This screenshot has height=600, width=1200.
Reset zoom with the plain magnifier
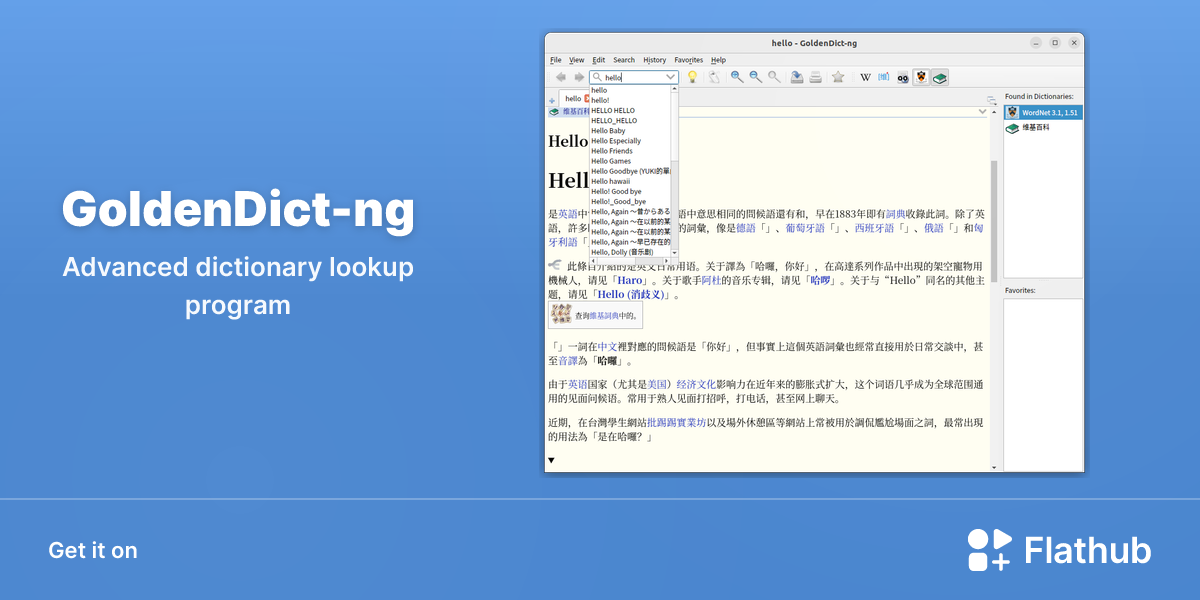pos(774,77)
